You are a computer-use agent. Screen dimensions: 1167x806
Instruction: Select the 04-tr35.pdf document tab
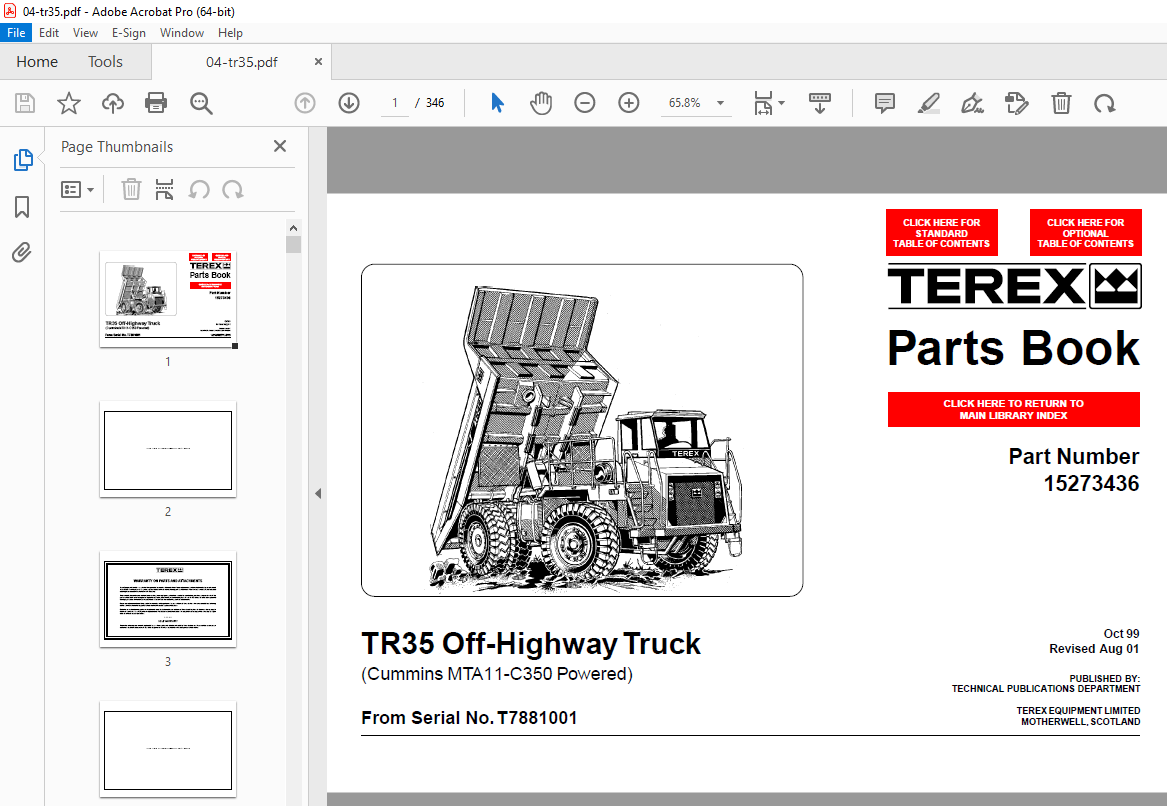pyautogui.click(x=241, y=62)
